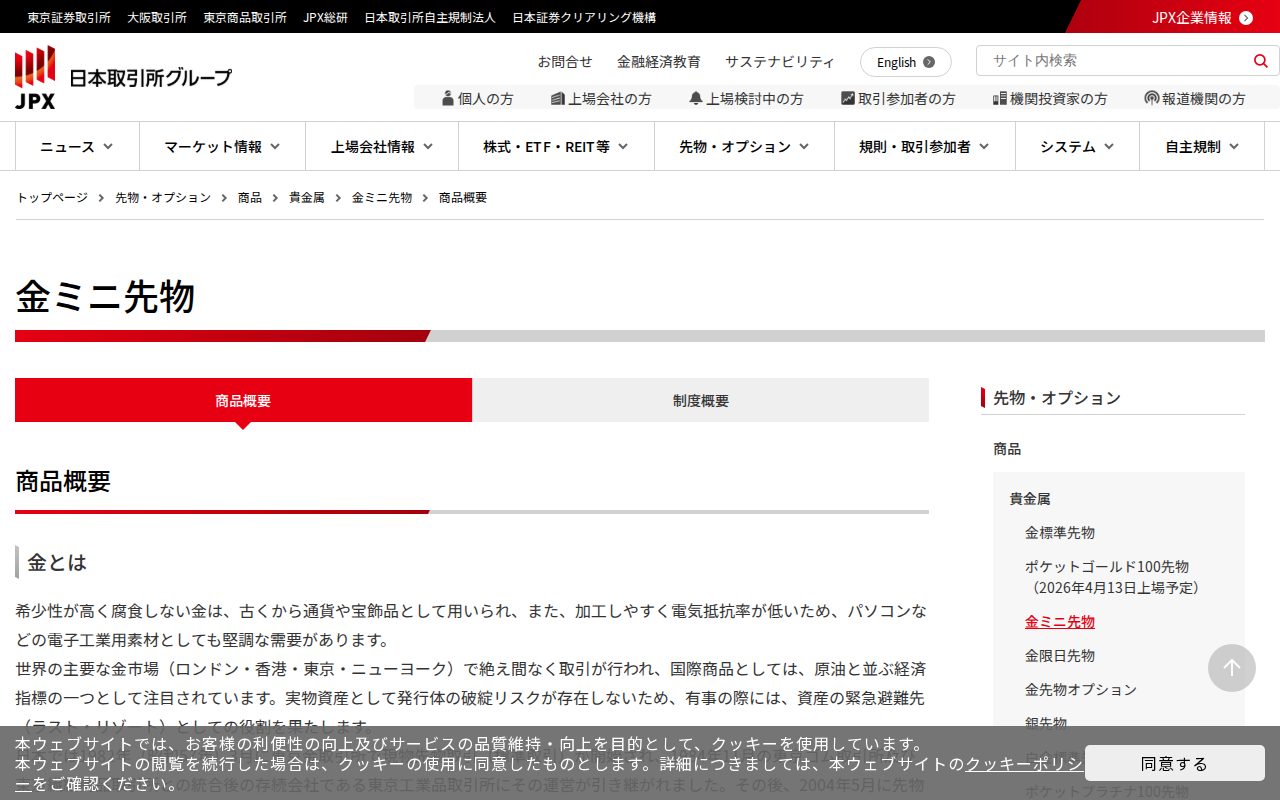Expand the ニュース menu
The image size is (1280, 800).
click(77, 146)
